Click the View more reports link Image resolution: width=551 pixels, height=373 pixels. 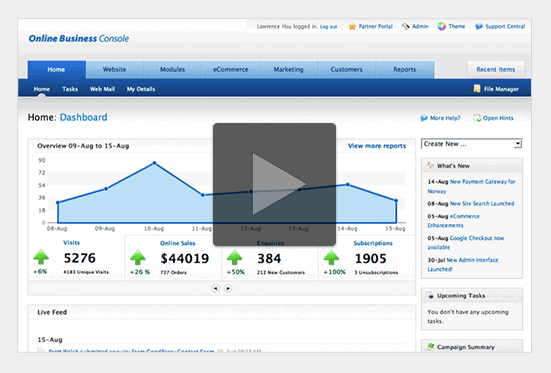tap(377, 146)
